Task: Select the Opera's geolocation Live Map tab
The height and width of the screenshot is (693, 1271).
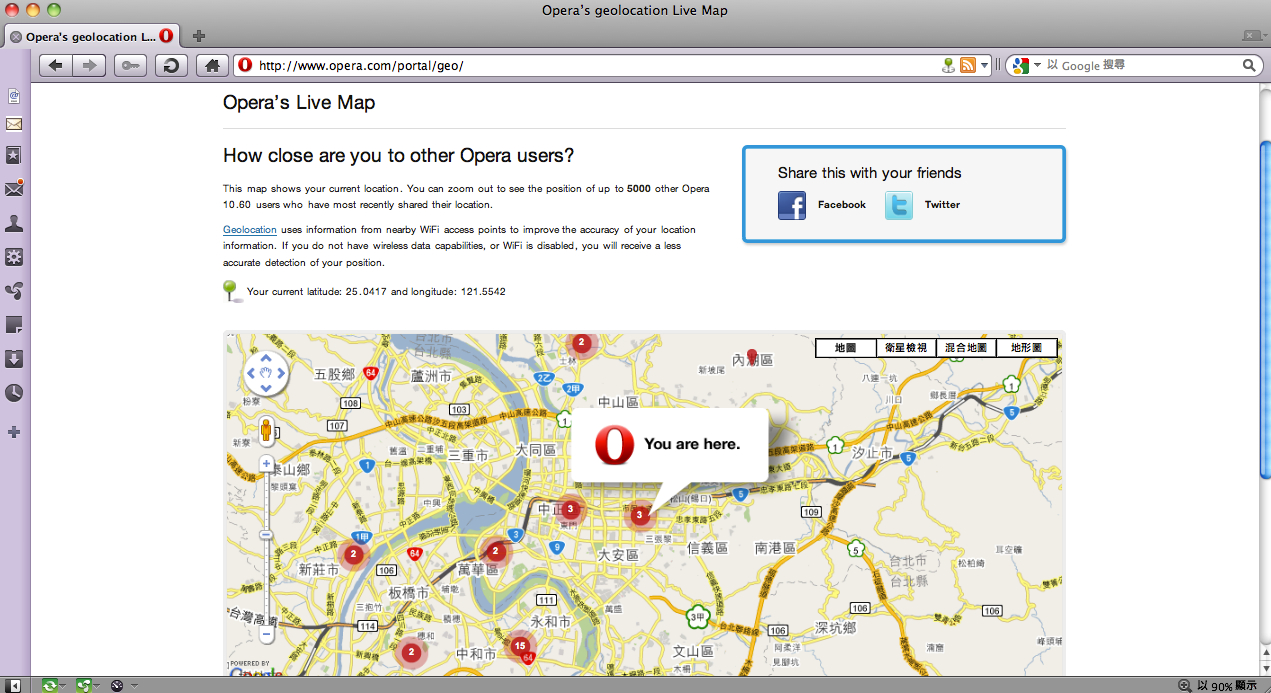Action: point(91,37)
